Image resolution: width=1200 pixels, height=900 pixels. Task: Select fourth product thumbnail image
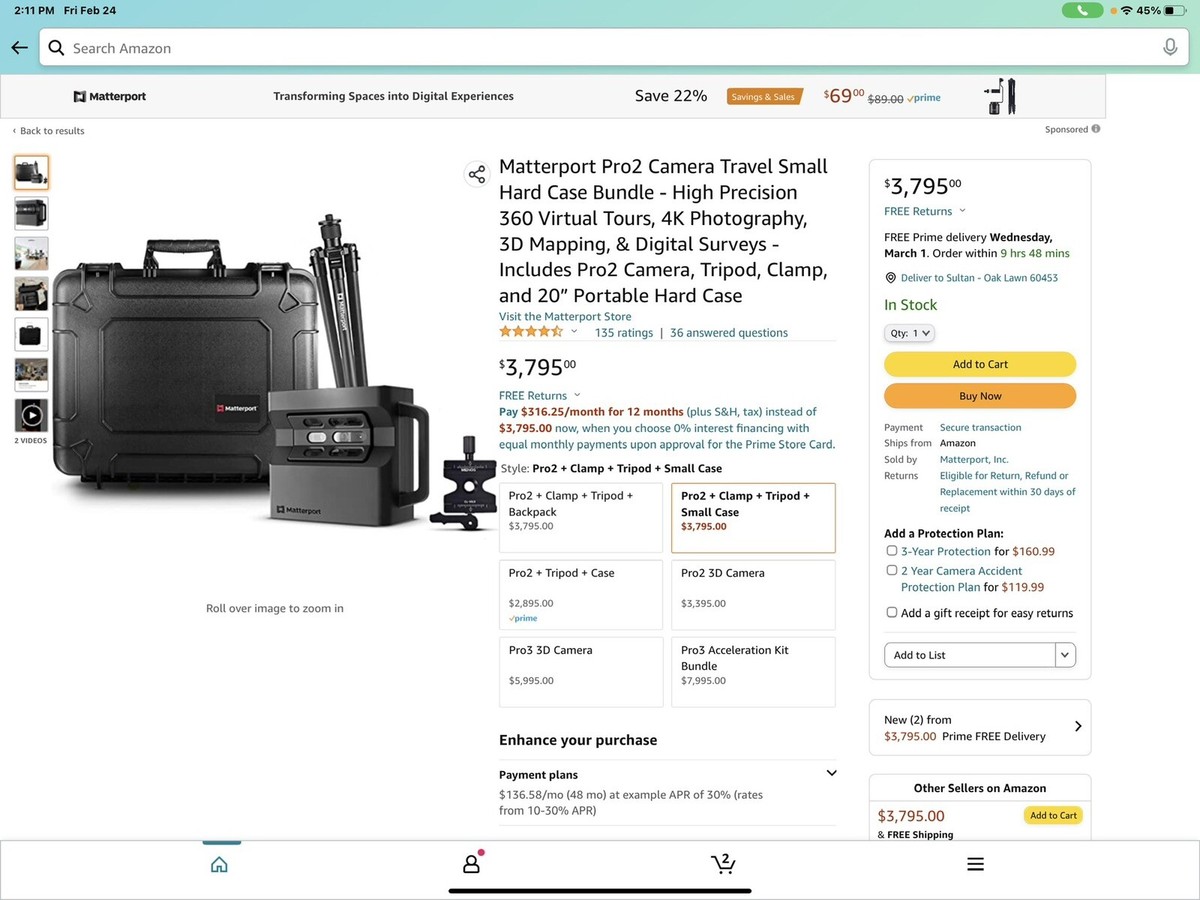click(x=31, y=294)
